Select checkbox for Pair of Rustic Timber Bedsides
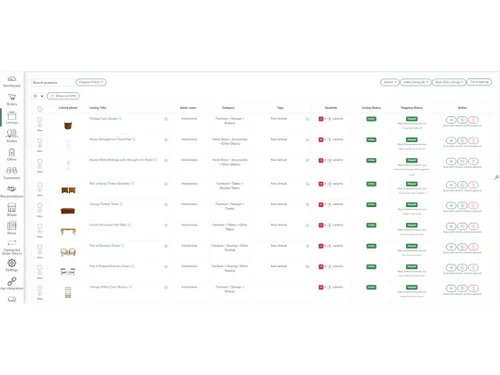Viewport: 500px width, 375px height. click(40, 184)
